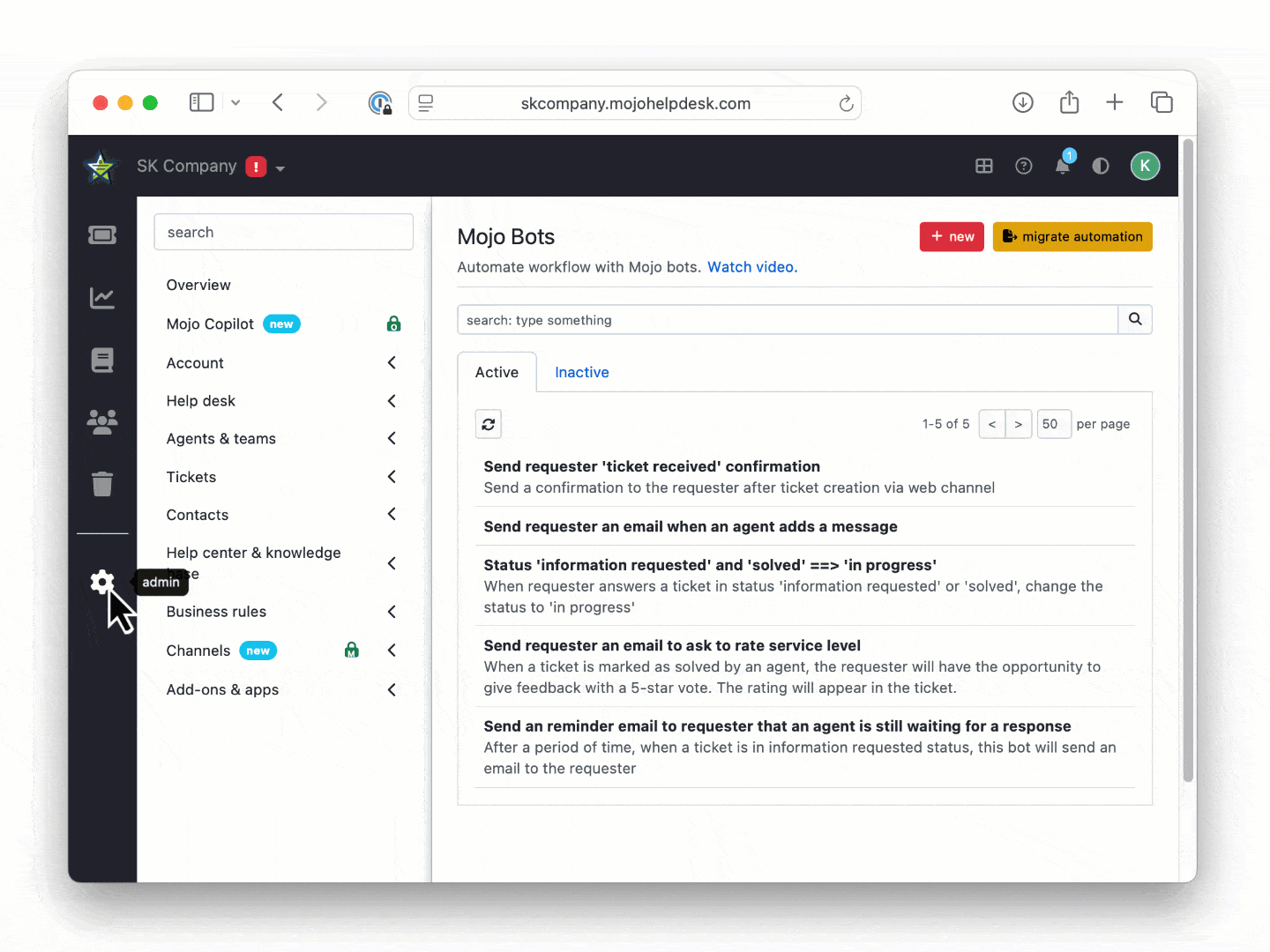Click the bot search input field
The image size is (1270, 952).
[x=787, y=320]
